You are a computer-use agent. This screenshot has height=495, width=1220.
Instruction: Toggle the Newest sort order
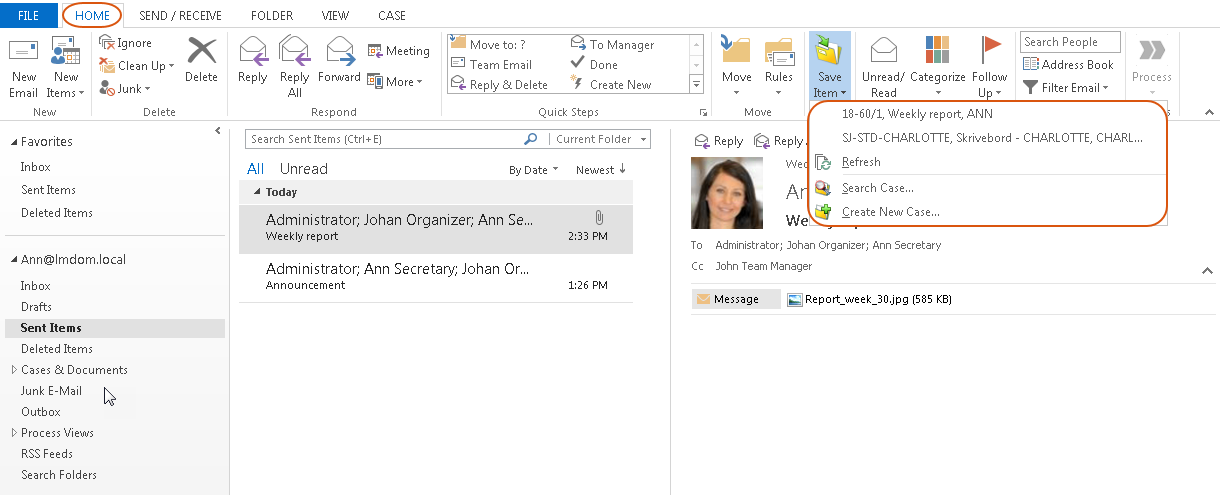pyautogui.click(x=600, y=170)
